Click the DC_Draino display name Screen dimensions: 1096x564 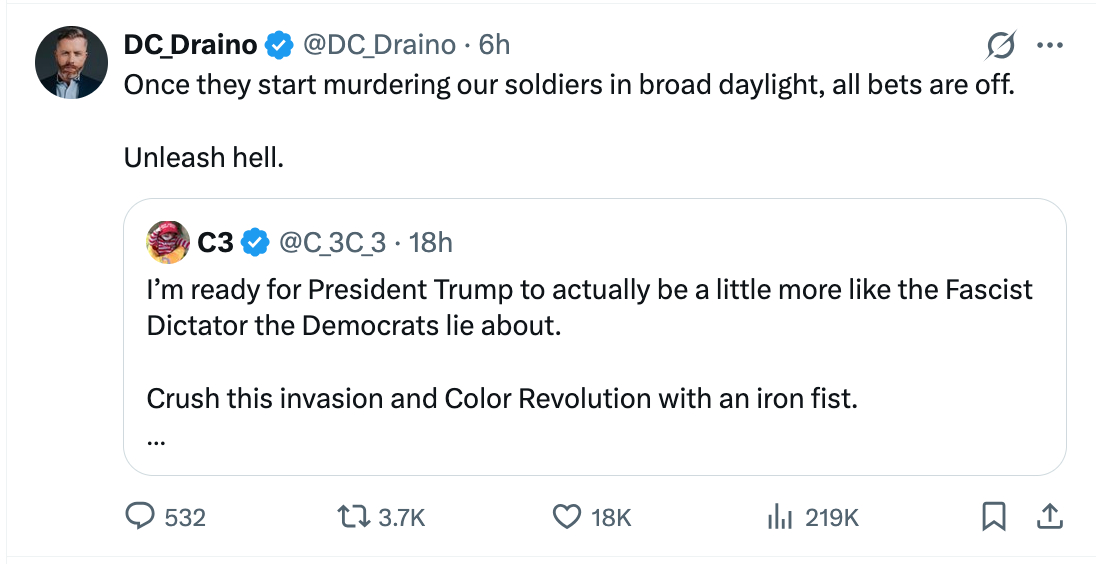190,45
